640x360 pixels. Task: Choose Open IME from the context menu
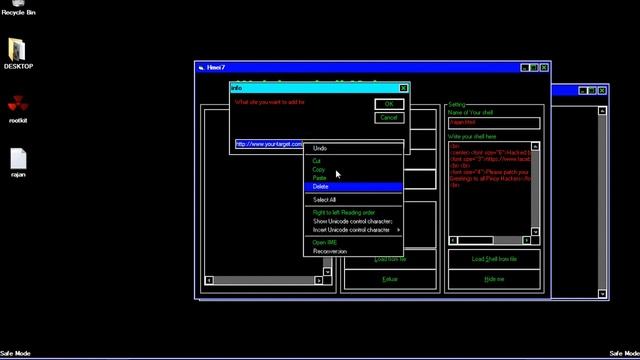(x=353, y=242)
